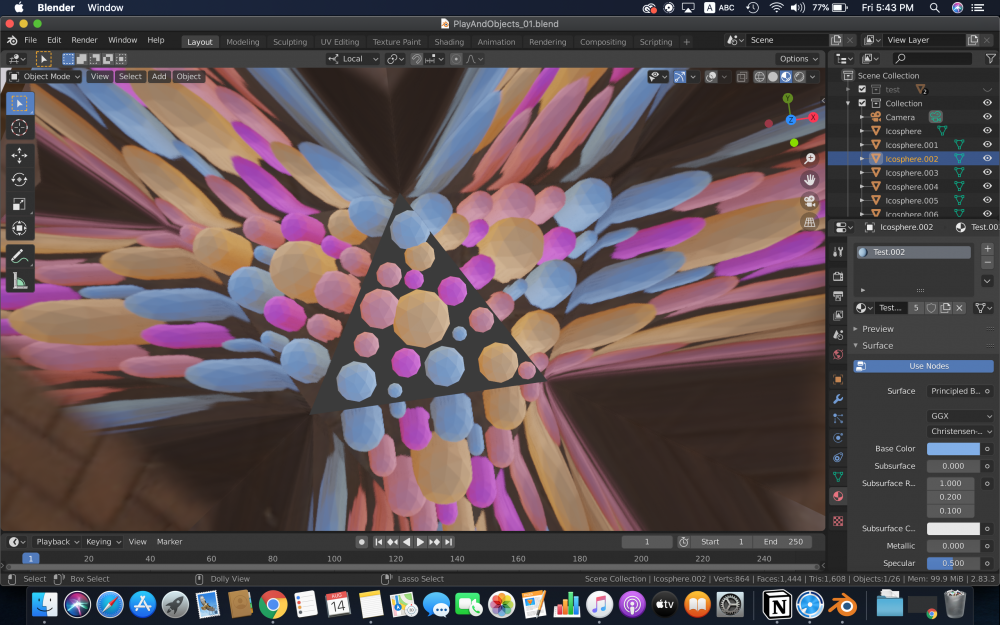Open the viewport shading options dropdown arrow

click(x=812, y=77)
